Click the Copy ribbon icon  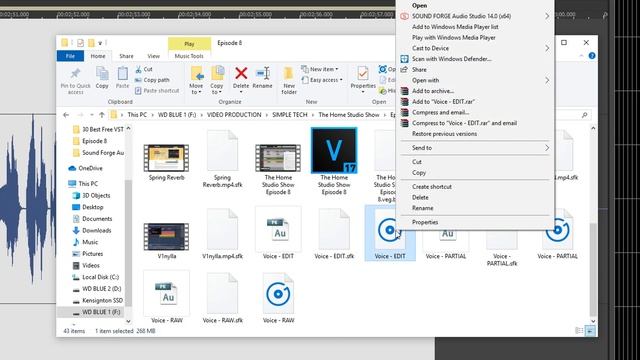pos(102,74)
